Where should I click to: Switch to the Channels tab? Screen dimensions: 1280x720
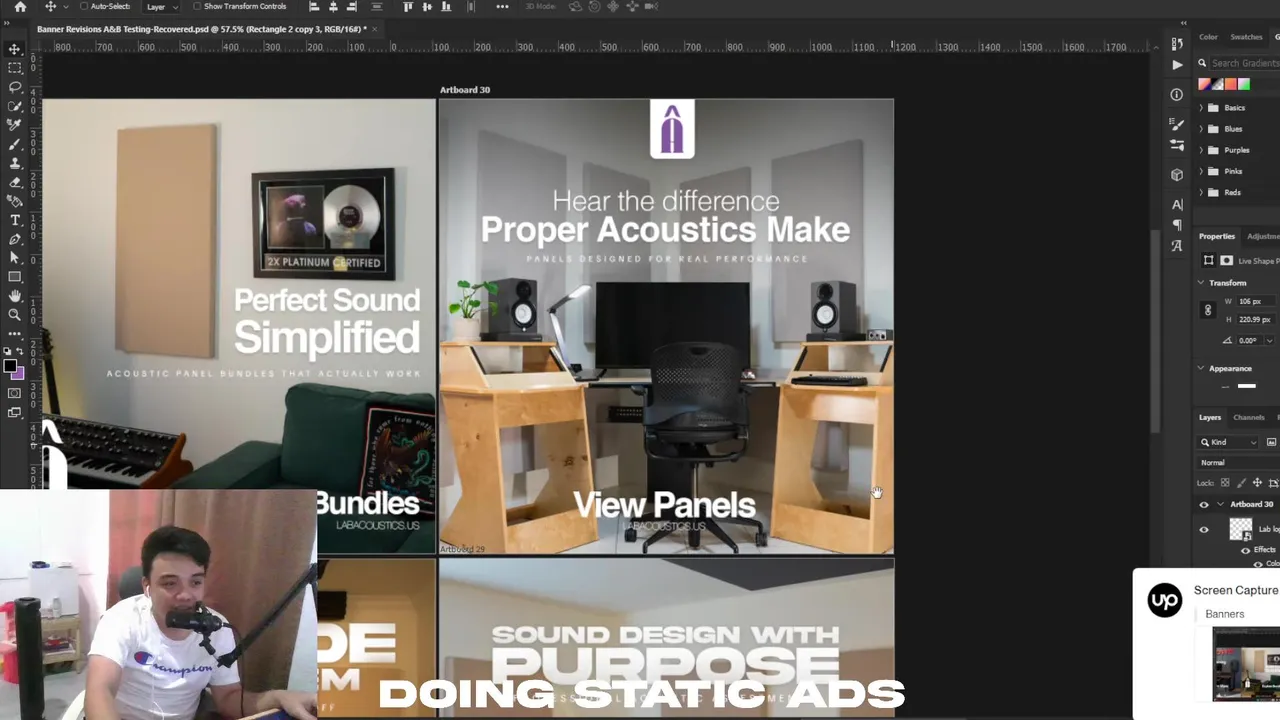click(x=1249, y=418)
